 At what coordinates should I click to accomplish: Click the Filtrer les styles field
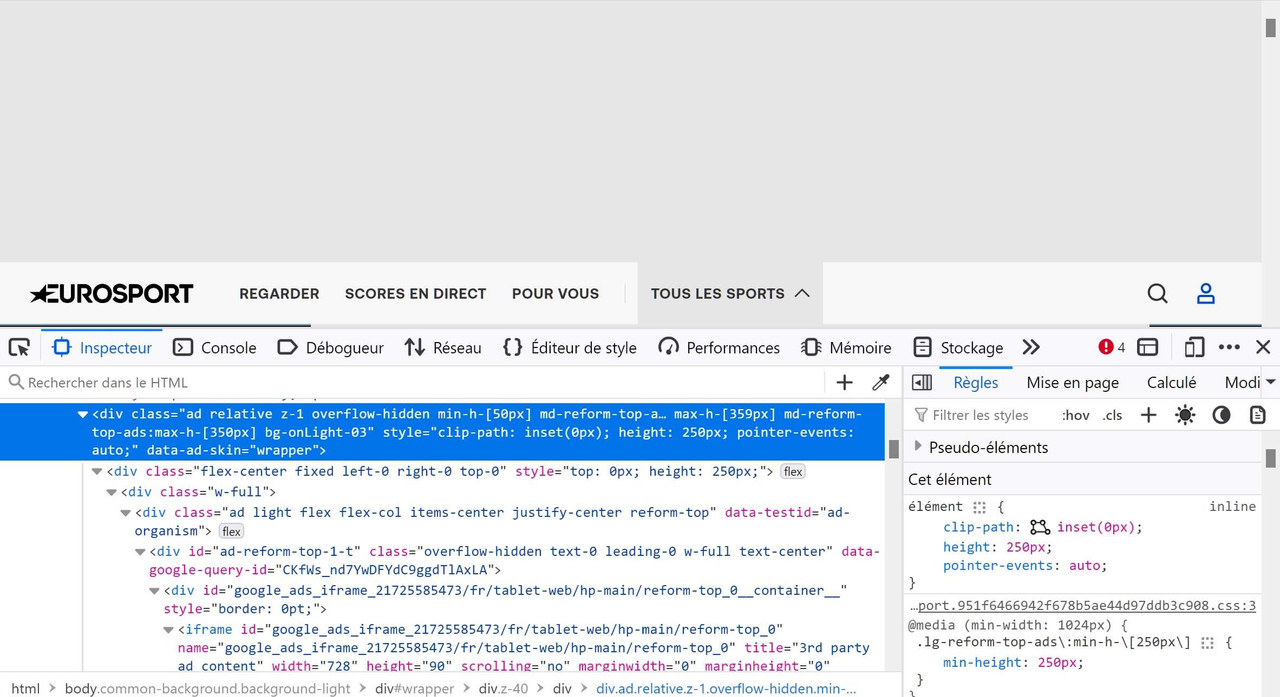[981, 415]
